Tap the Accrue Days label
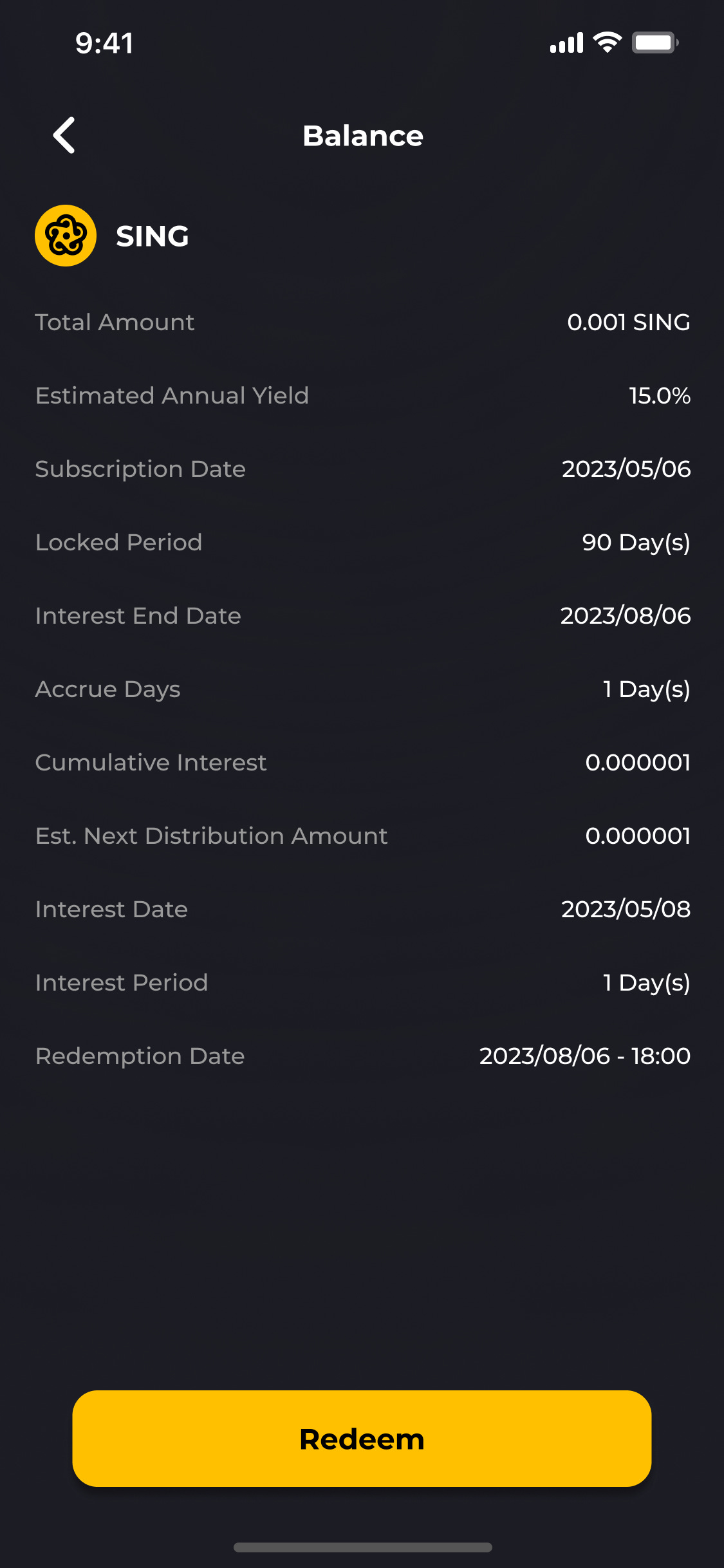This screenshot has width=724, height=1568. (x=108, y=689)
